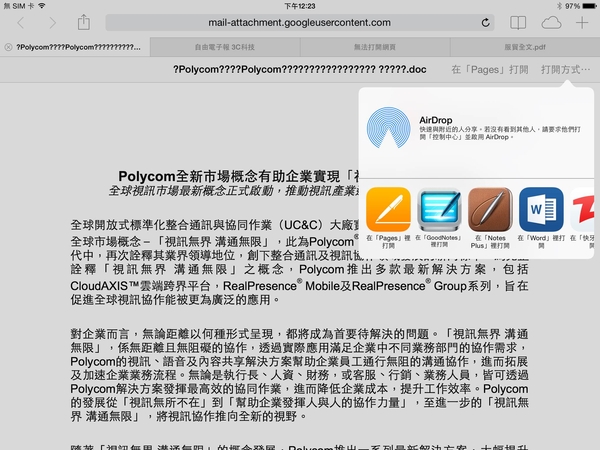Add a new tab with plus icon

[582, 23]
